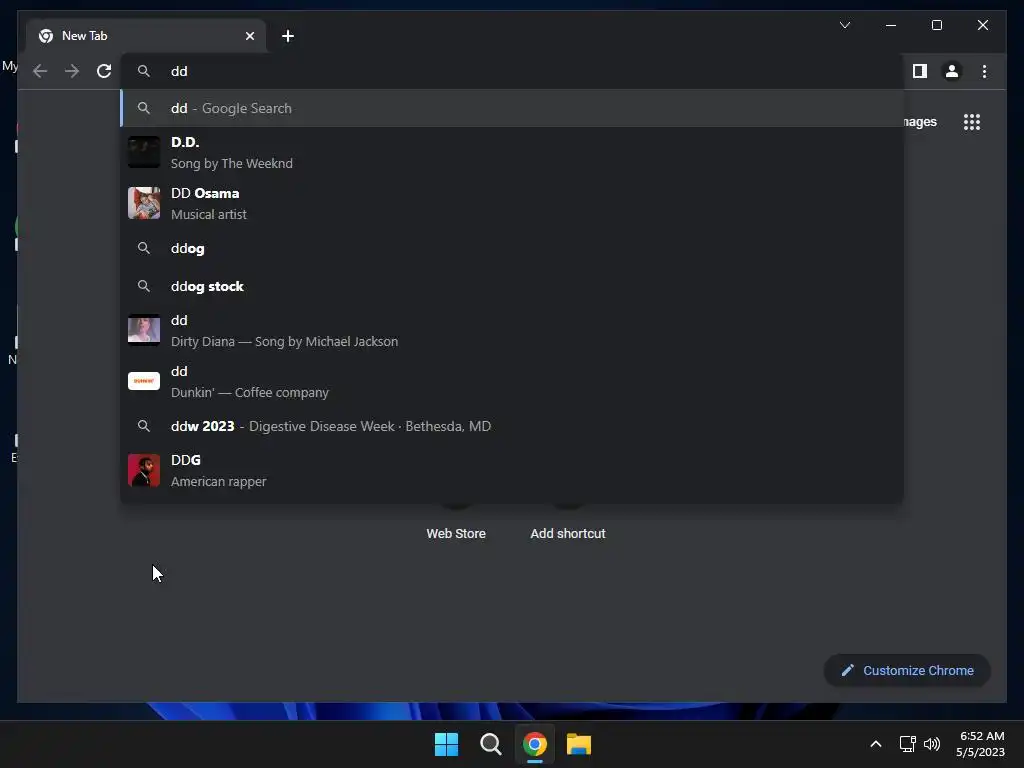The width and height of the screenshot is (1024, 768).
Task: Choose DD Osama Musical artist suggestion
Action: [512, 203]
